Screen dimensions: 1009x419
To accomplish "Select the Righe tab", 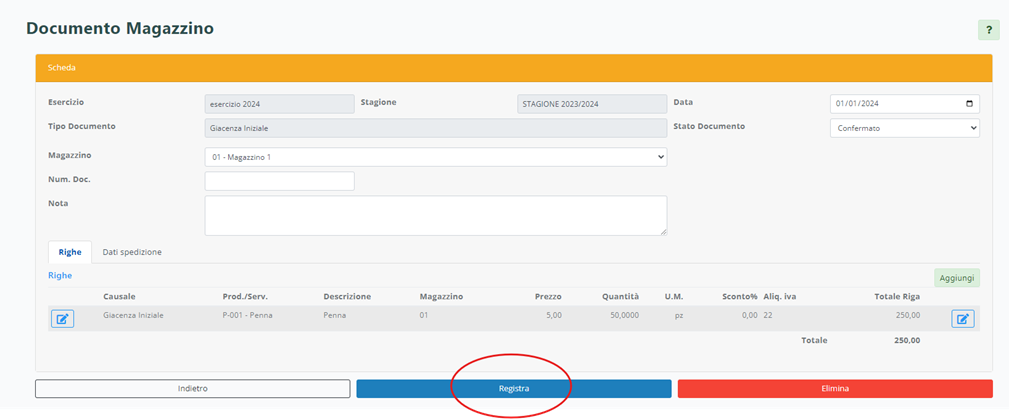I will click(x=70, y=252).
